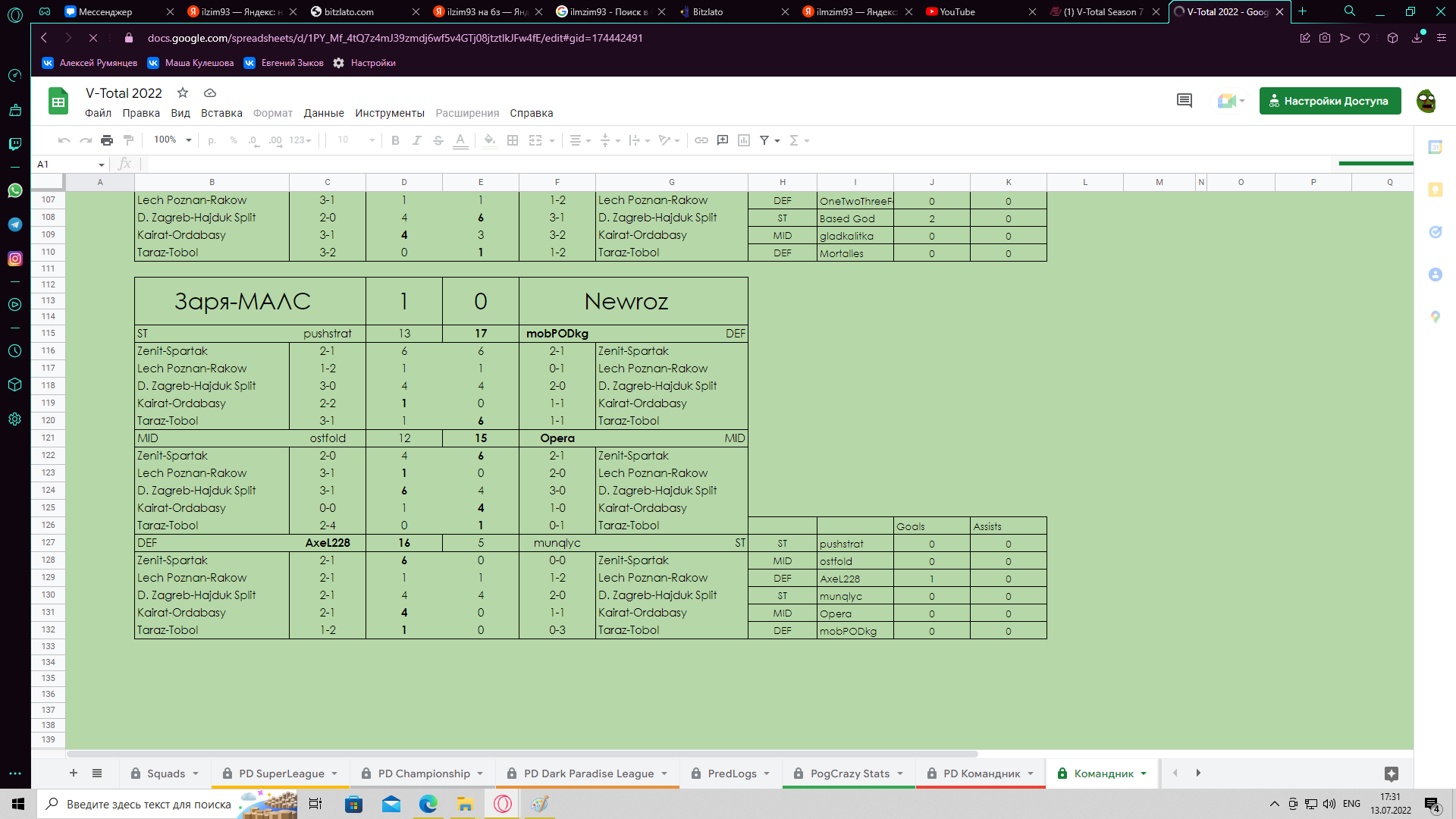This screenshot has width=1456, height=819.
Task: Click the filter icon in toolbar
Action: pos(764,140)
